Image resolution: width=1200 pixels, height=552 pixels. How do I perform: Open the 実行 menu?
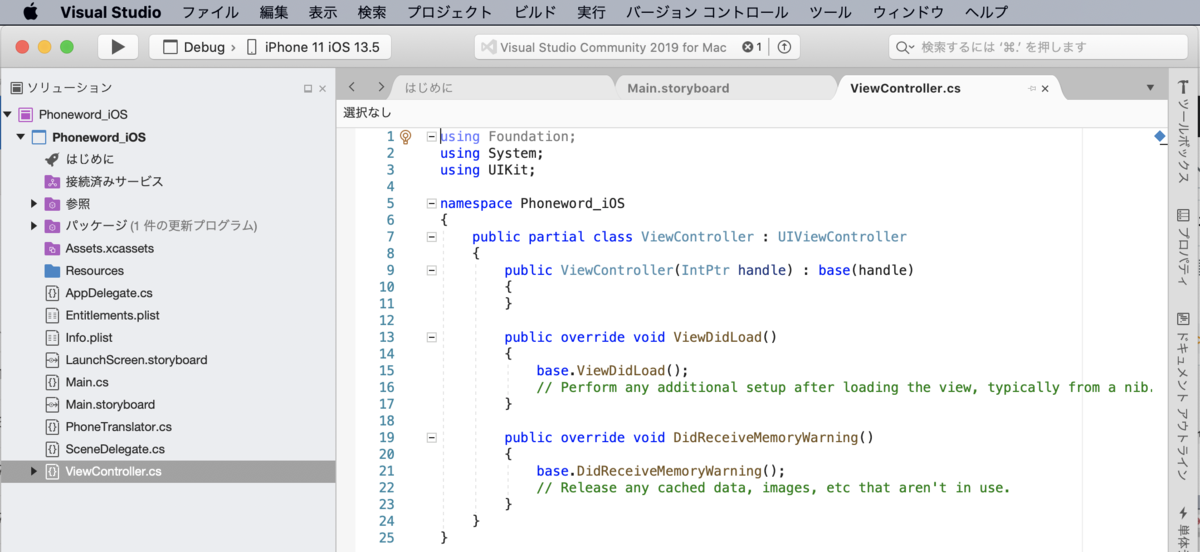coord(591,12)
